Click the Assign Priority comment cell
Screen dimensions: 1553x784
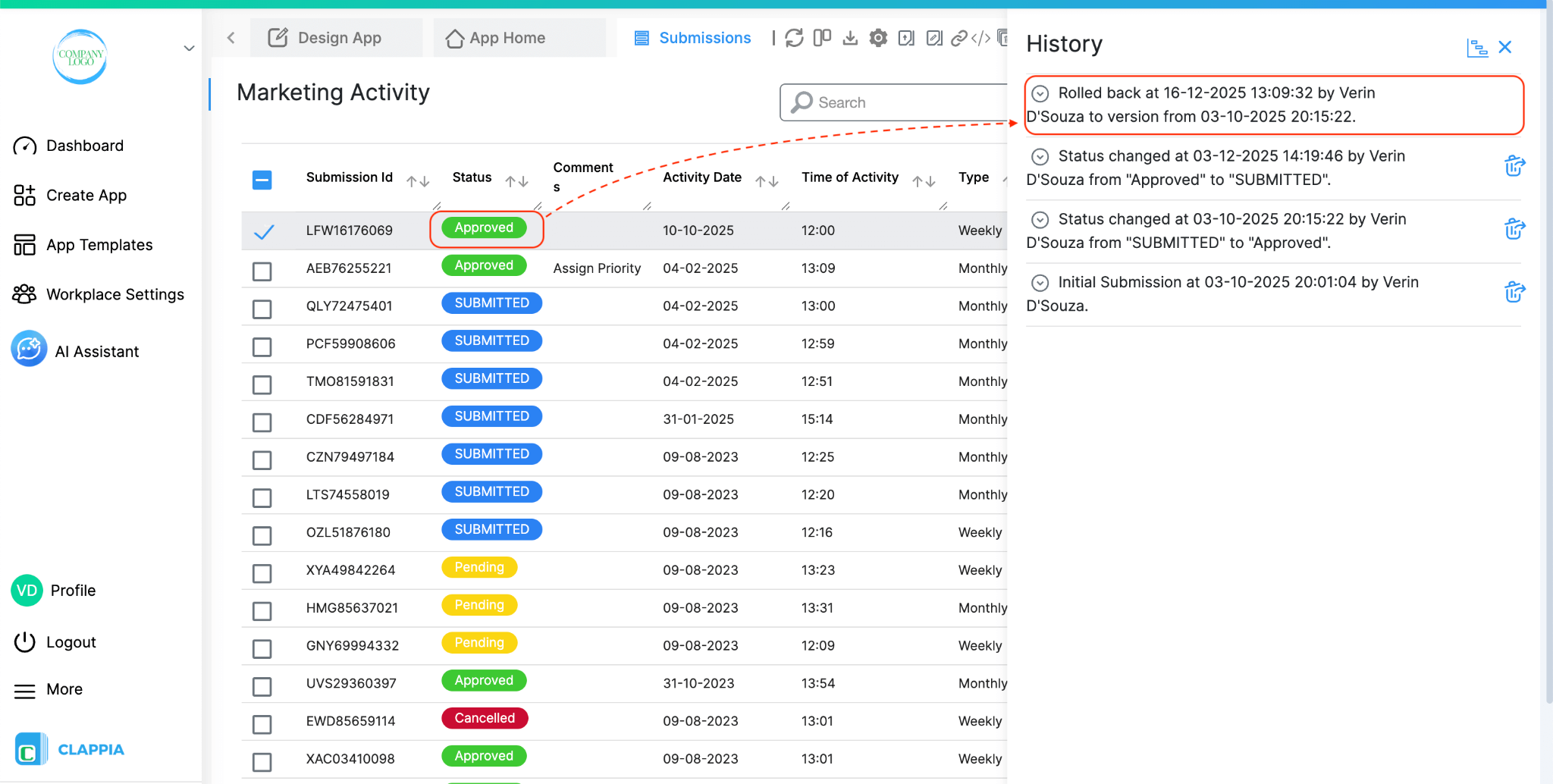click(x=597, y=268)
